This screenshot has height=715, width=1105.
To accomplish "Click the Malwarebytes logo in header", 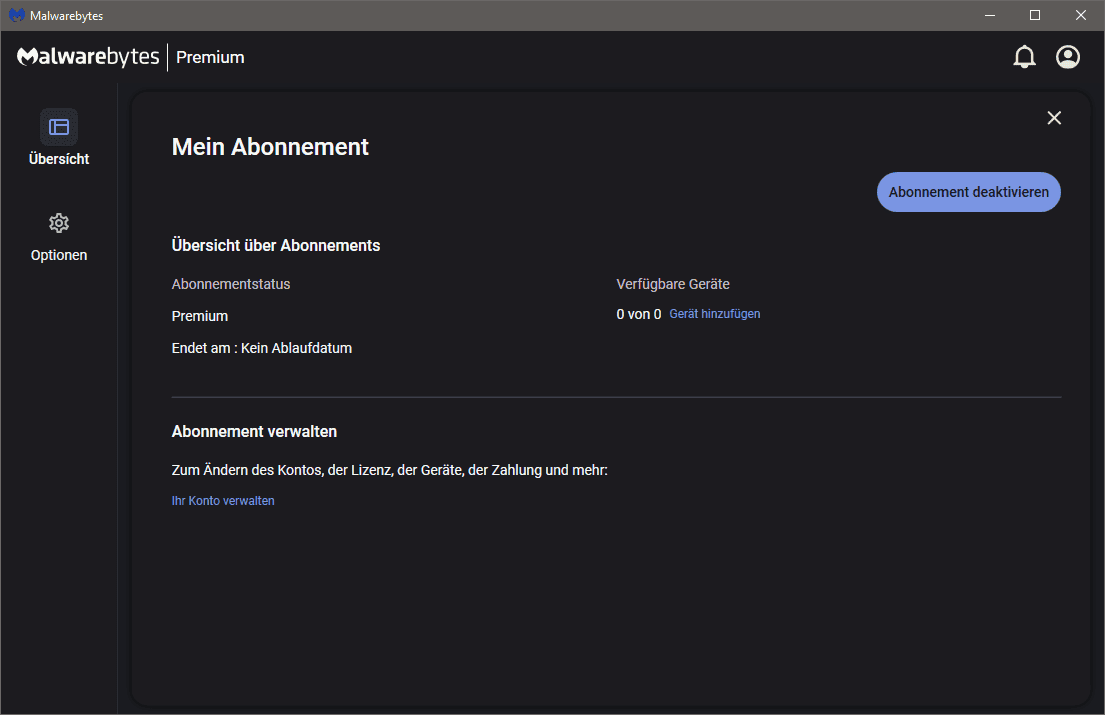I will (88, 56).
